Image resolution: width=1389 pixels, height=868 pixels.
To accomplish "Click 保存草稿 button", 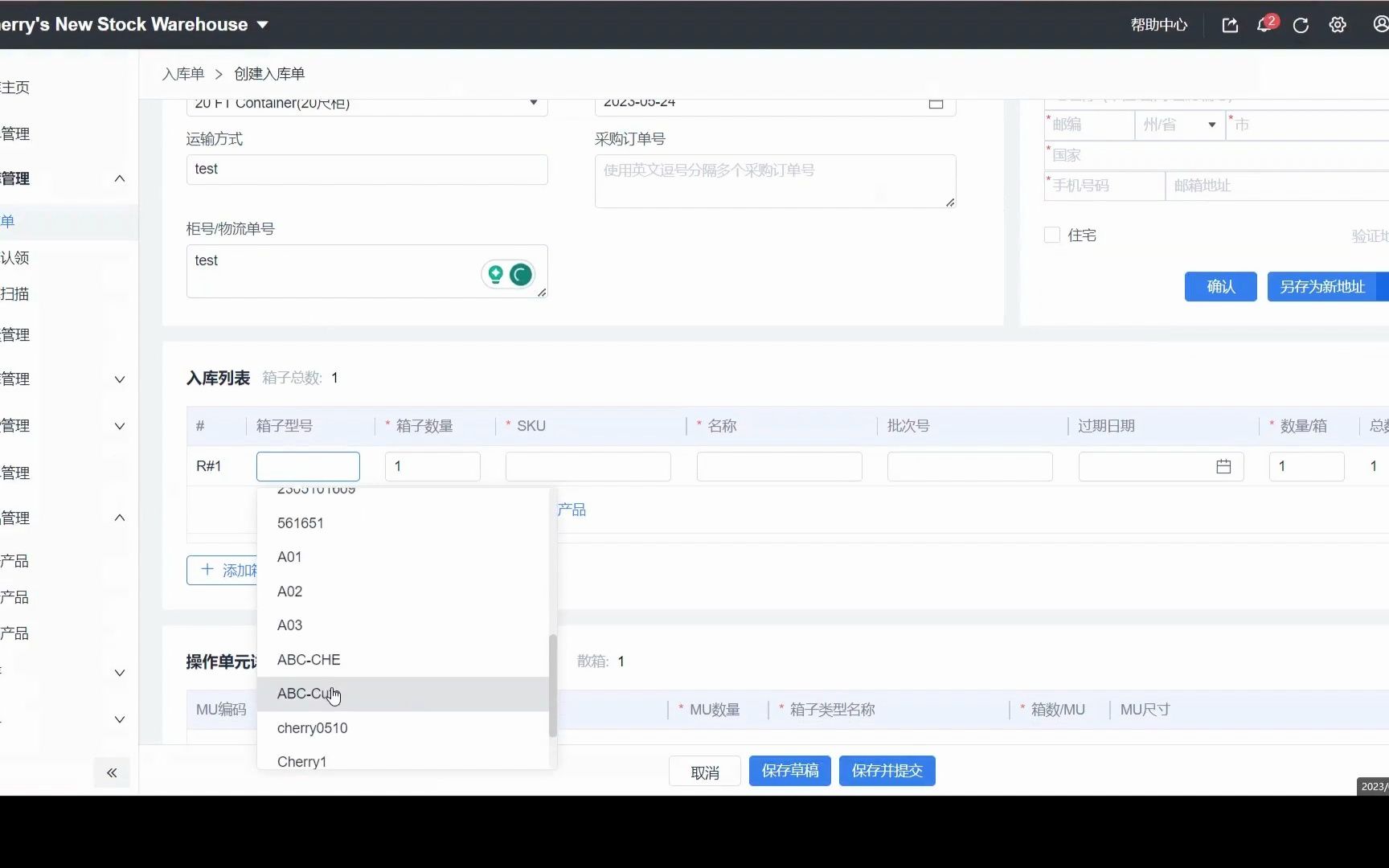I will 790,771.
